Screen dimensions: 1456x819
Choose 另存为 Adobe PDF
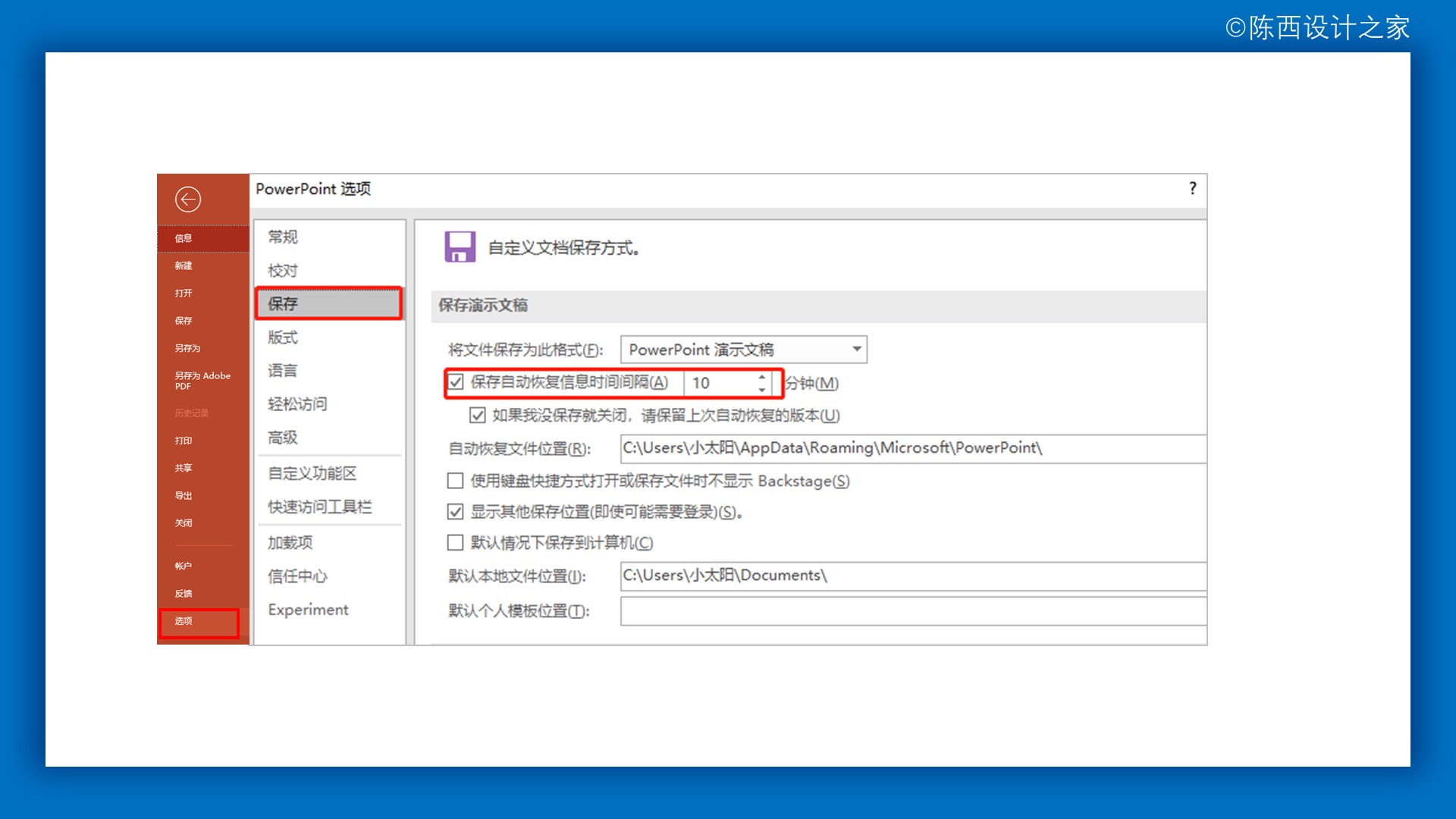tap(203, 381)
